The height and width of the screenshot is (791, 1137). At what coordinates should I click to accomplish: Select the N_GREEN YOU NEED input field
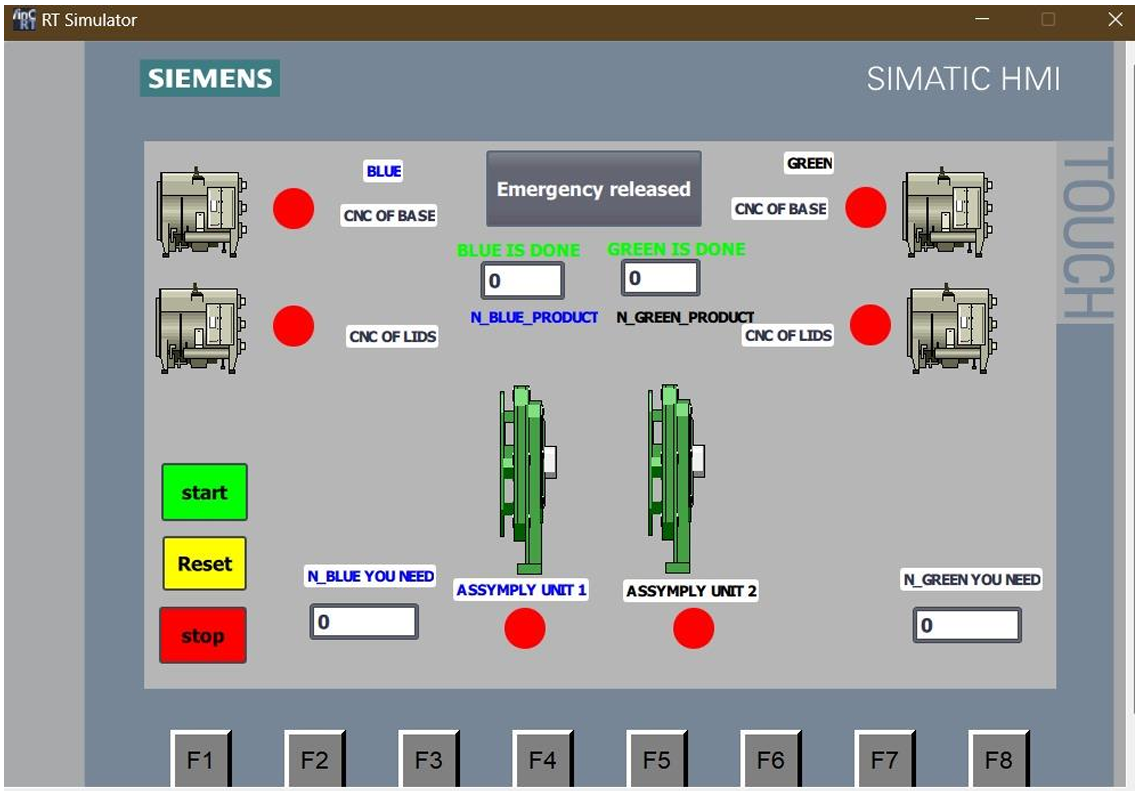pos(967,626)
